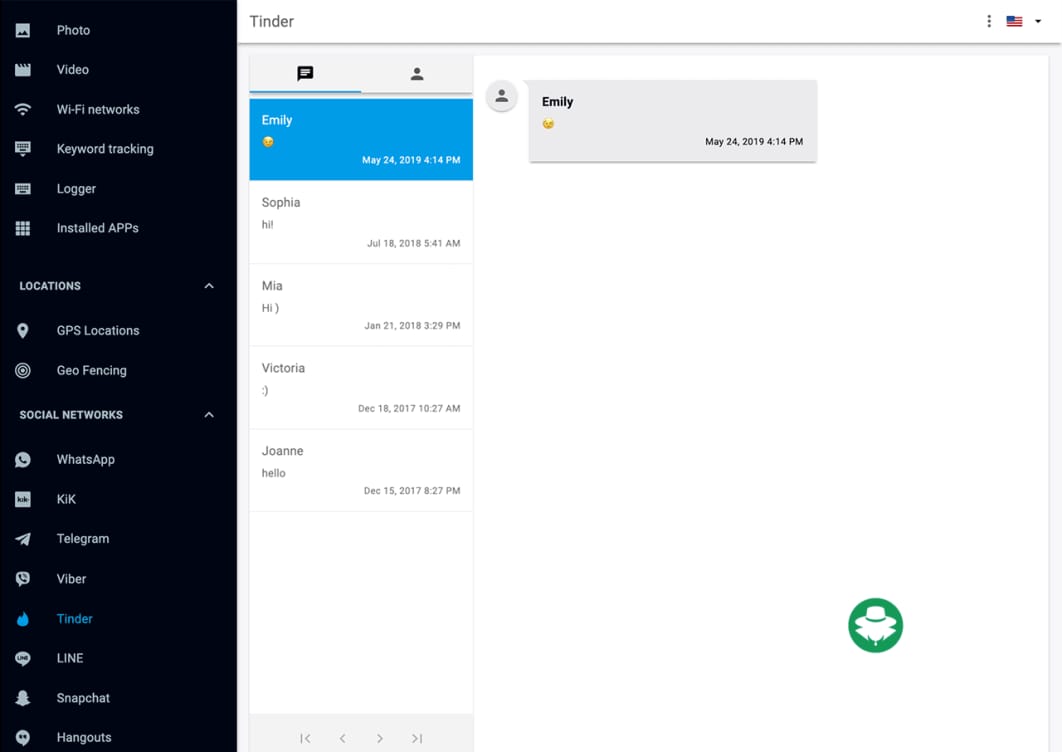Viewport: 1062px width, 752px height.
Task: Open the language flag dropdown
Action: (1022, 20)
